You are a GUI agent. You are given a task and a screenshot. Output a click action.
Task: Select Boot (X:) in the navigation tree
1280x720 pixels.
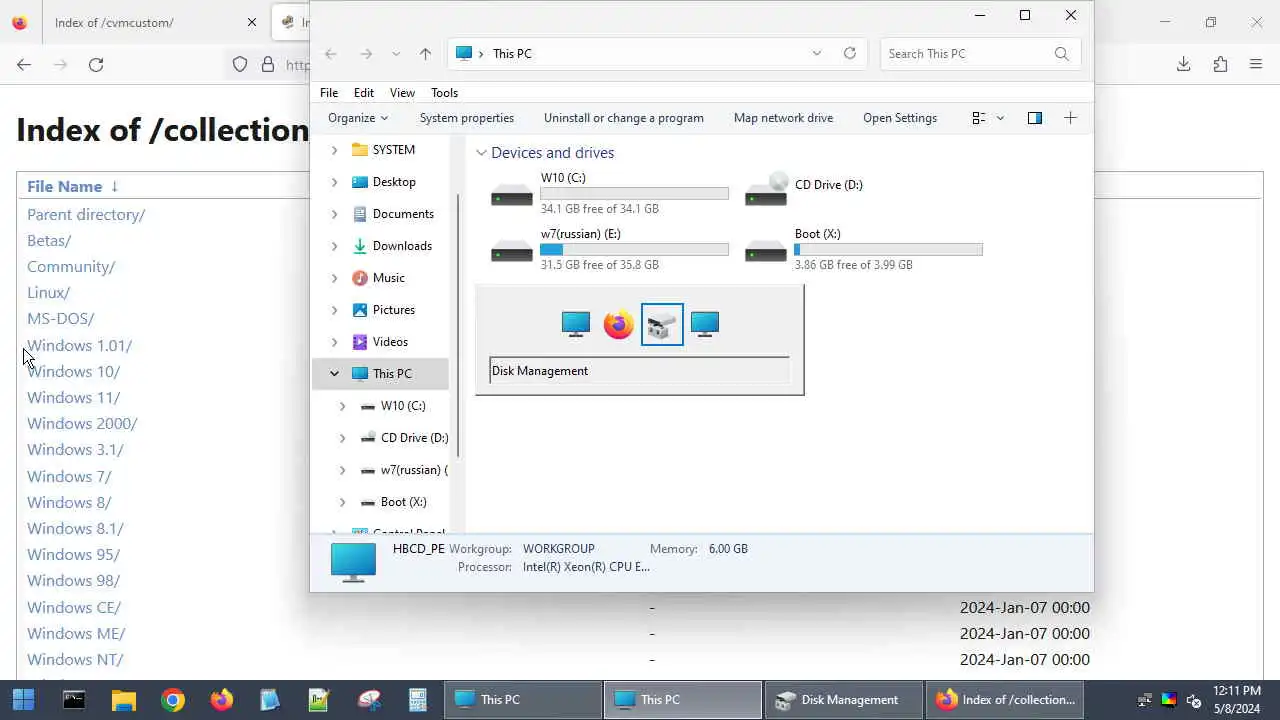[x=403, y=502]
